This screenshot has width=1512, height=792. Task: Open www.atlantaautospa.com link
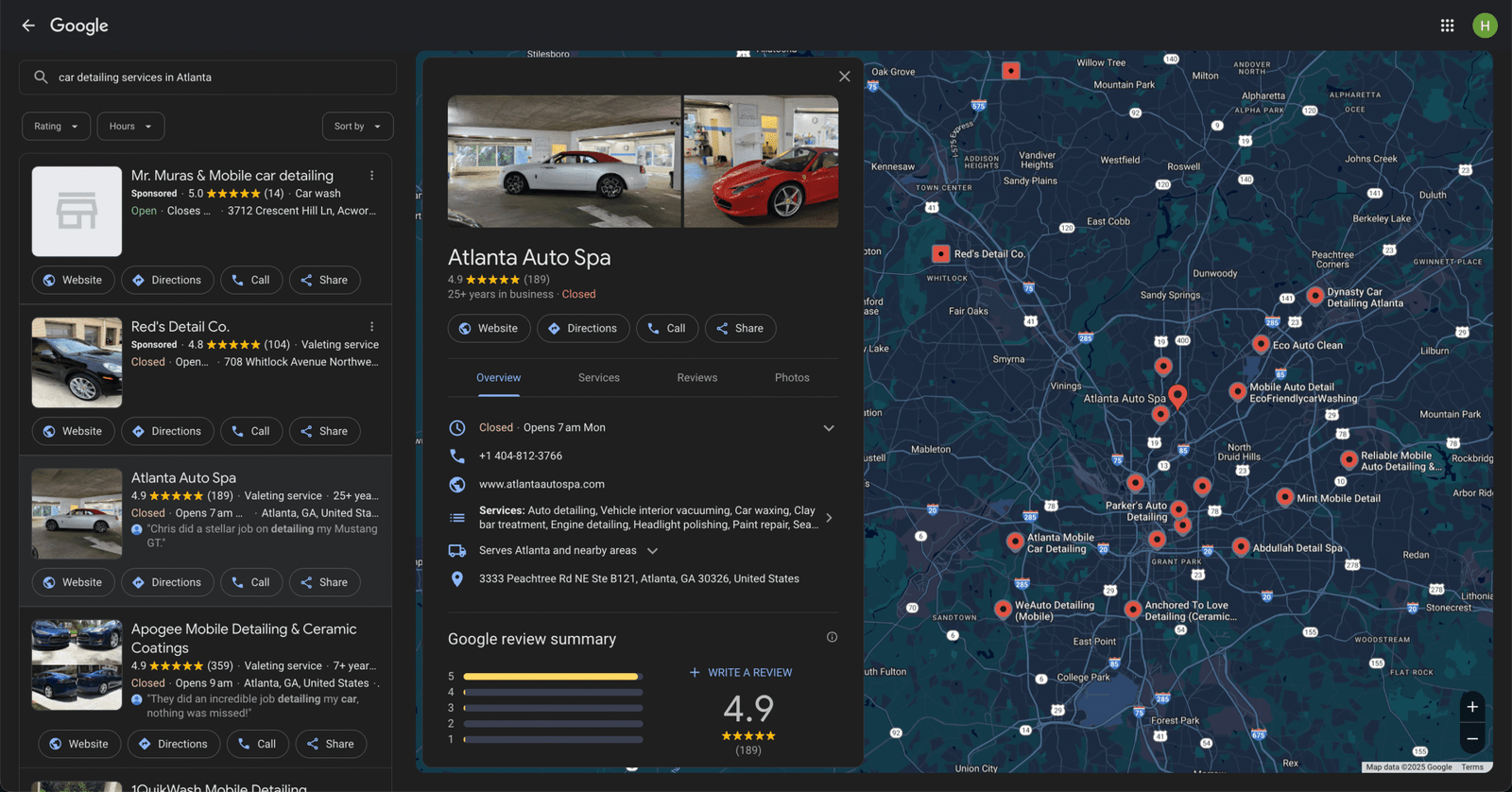(541, 484)
